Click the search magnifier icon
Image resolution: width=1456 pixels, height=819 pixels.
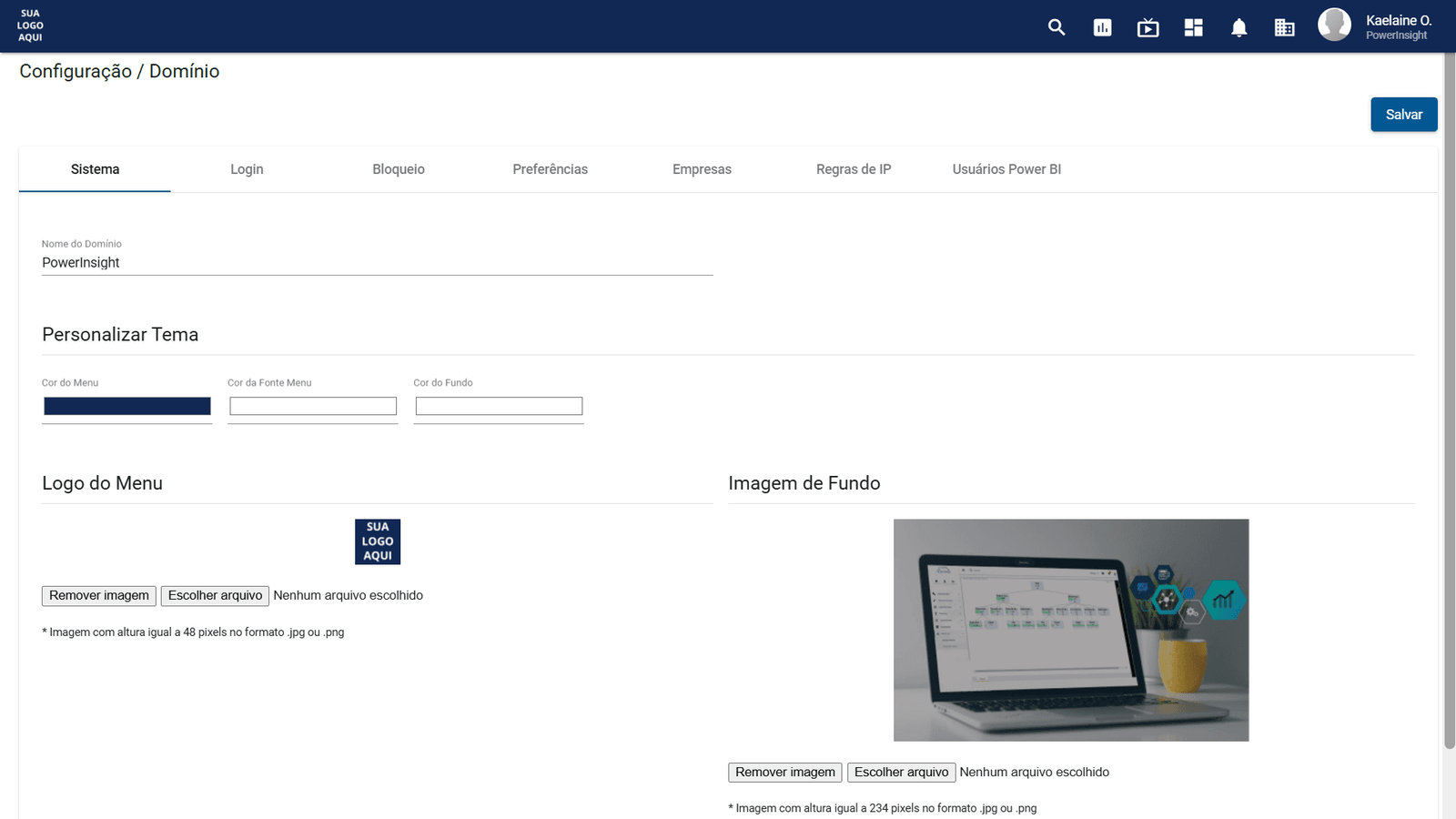[x=1057, y=27]
